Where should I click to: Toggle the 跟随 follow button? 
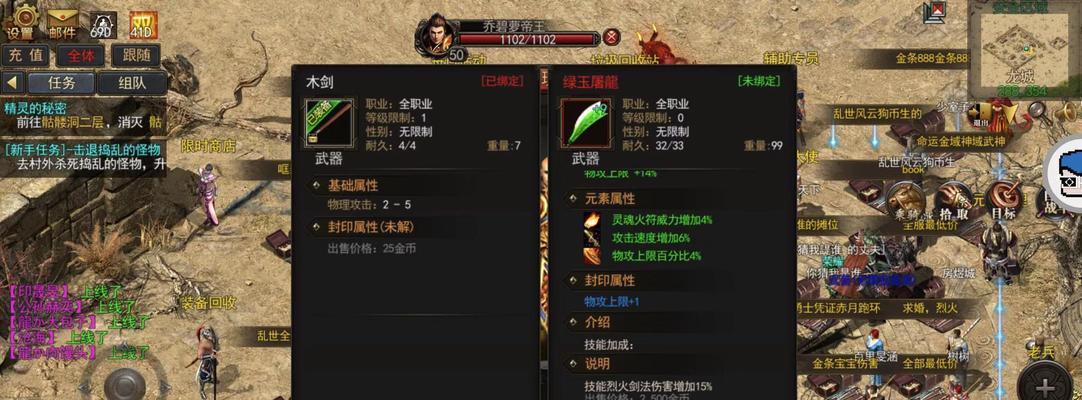tap(136, 56)
